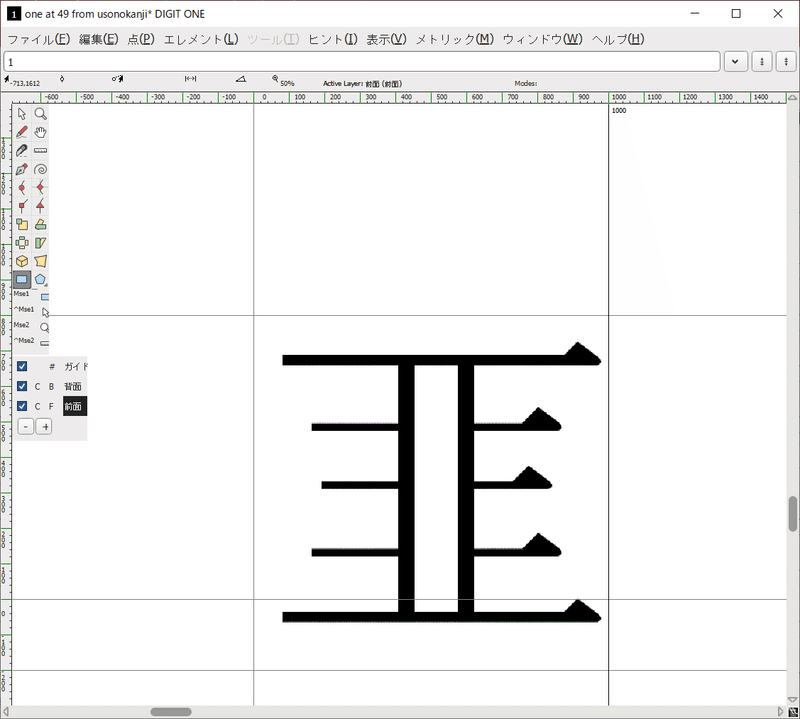Click the glyph text input field containing 1
Image resolution: width=800 pixels, height=719 pixels.
[x=362, y=62]
